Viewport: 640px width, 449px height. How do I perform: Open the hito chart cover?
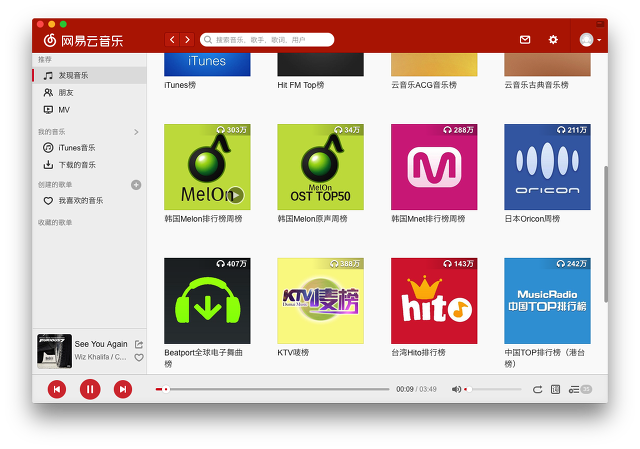[434, 301]
